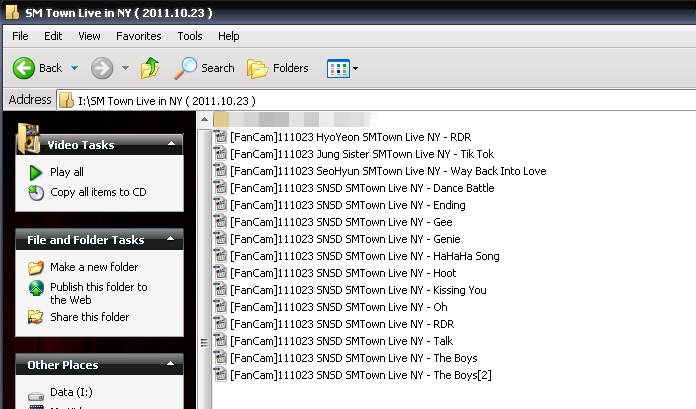Click video icon of Jung Sister Tik Tok
Viewport: 696px width, 409px height.
(x=220, y=154)
